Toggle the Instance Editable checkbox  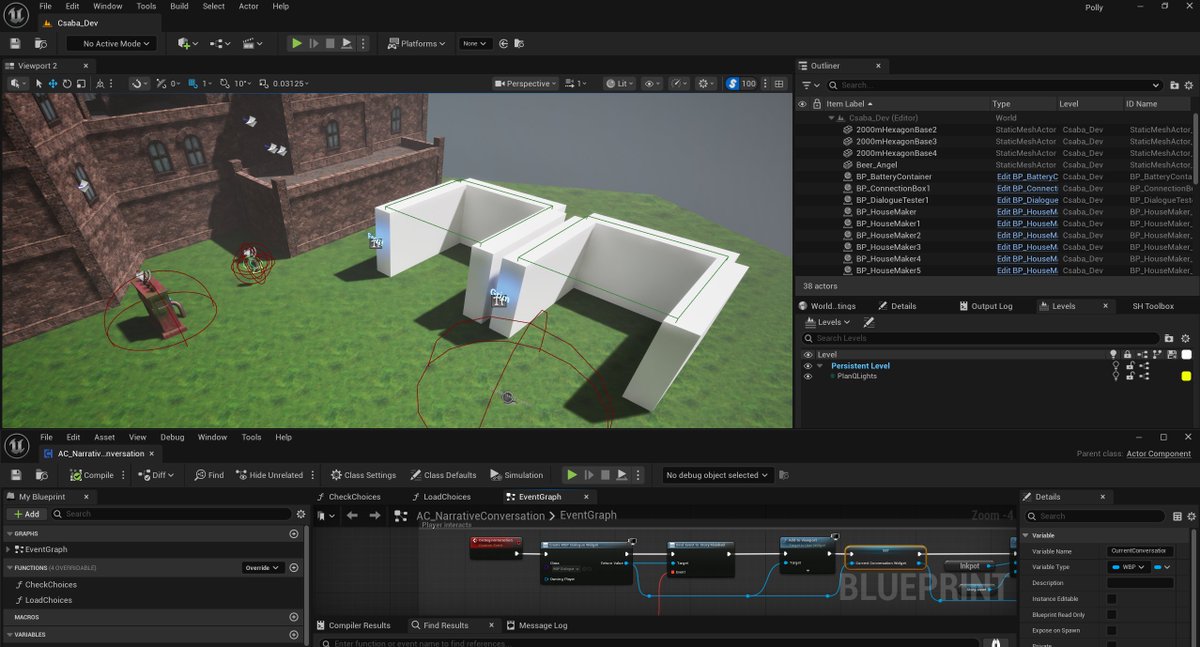(1112, 599)
